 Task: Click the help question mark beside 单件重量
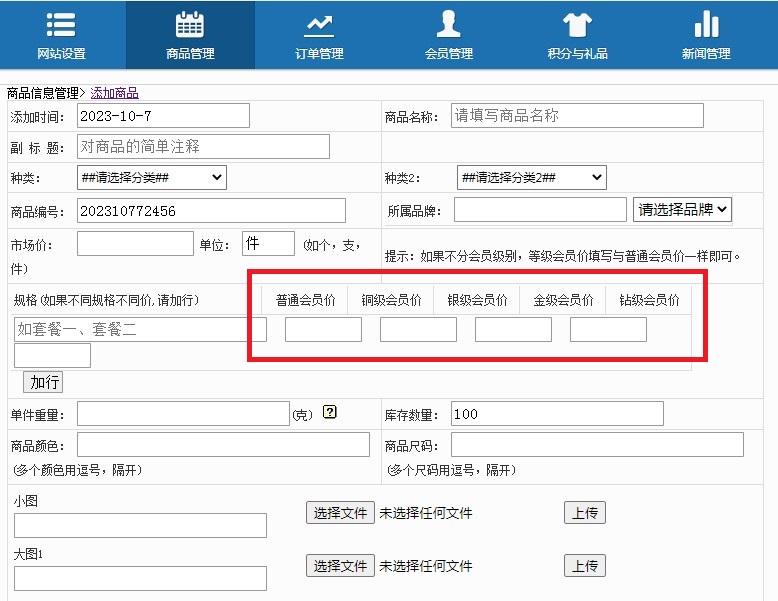click(x=330, y=413)
